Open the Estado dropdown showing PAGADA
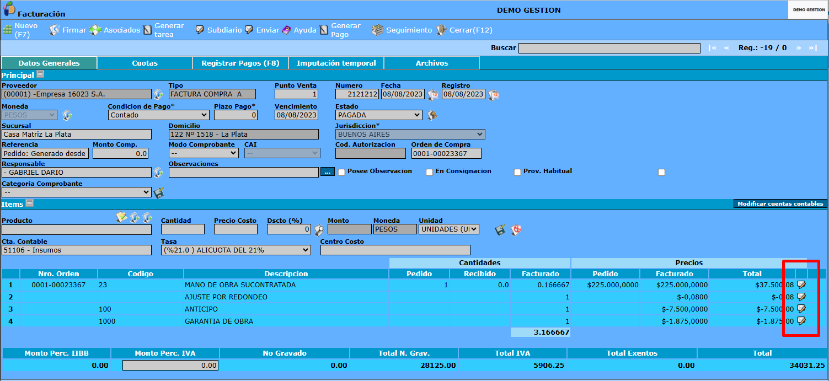Viewport: 829px width, 381px height. [x=379, y=115]
